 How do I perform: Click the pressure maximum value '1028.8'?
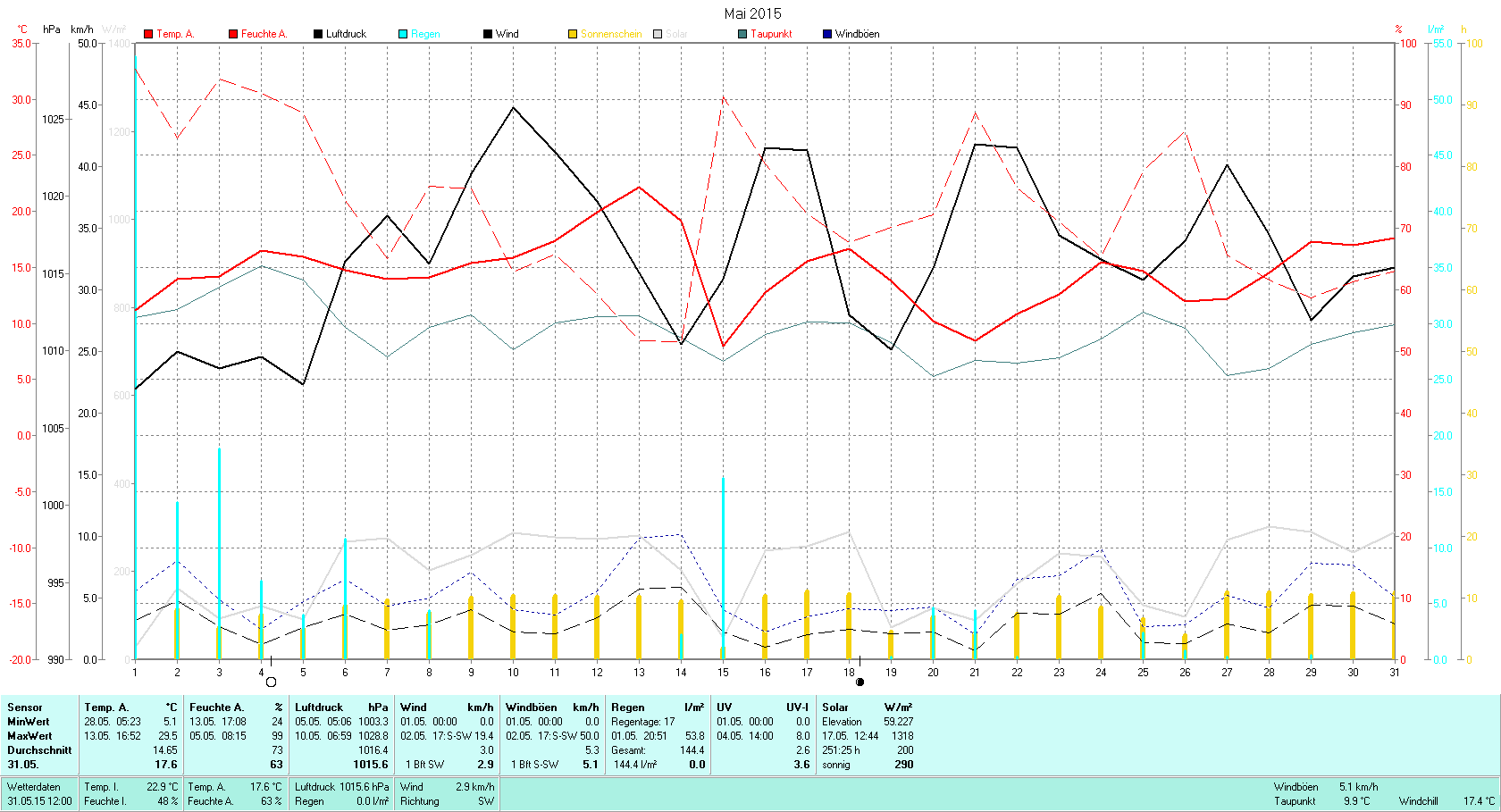[x=373, y=736]
